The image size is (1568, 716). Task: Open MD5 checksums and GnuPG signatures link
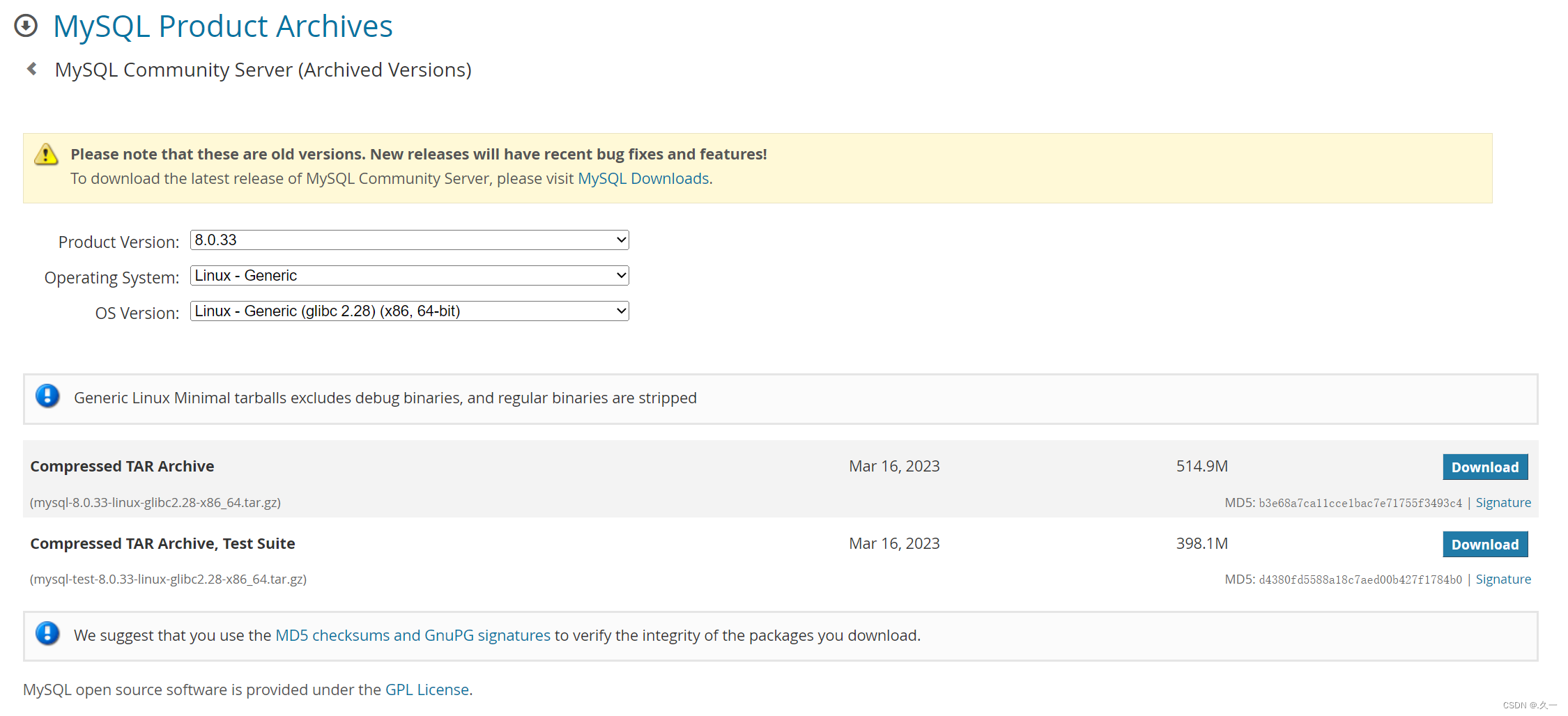[413, 635]
